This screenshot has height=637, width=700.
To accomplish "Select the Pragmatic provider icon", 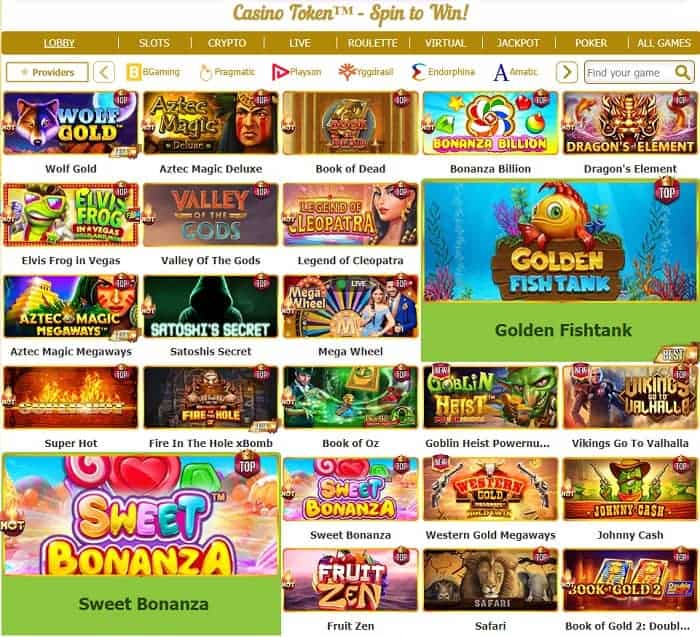I will coord(227,72).
